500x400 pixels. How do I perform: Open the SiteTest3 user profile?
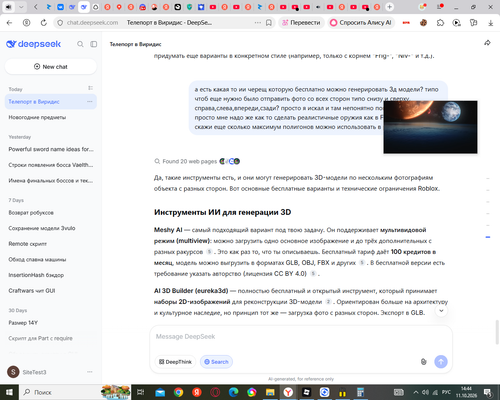pos(27,372)
